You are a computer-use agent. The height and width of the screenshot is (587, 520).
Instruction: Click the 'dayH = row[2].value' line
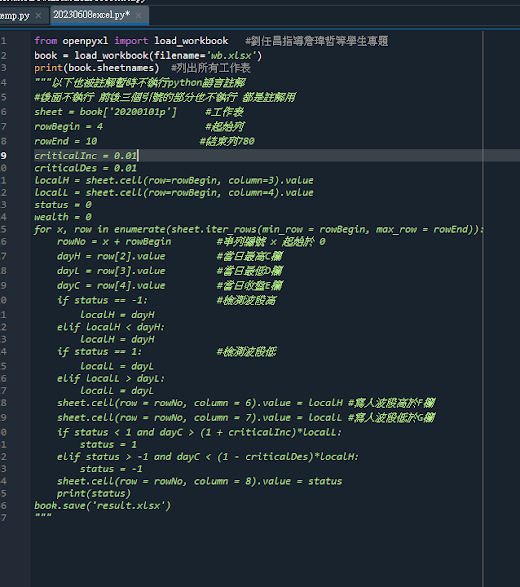[111, 256]
